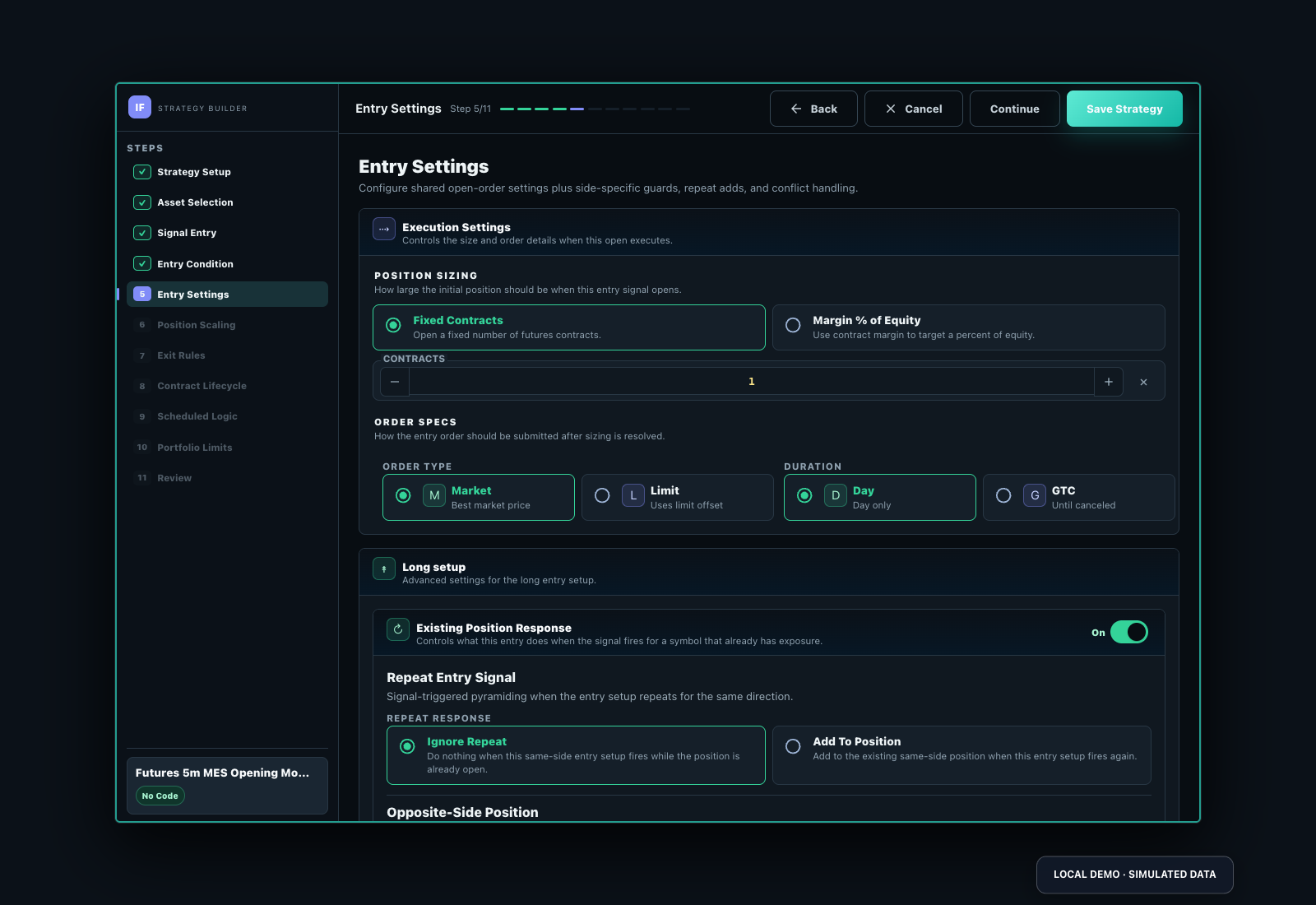The width and height of the screenshot is (1316, 905).
Task: Click the Long setup arrow icon
Action: [384, 569]
